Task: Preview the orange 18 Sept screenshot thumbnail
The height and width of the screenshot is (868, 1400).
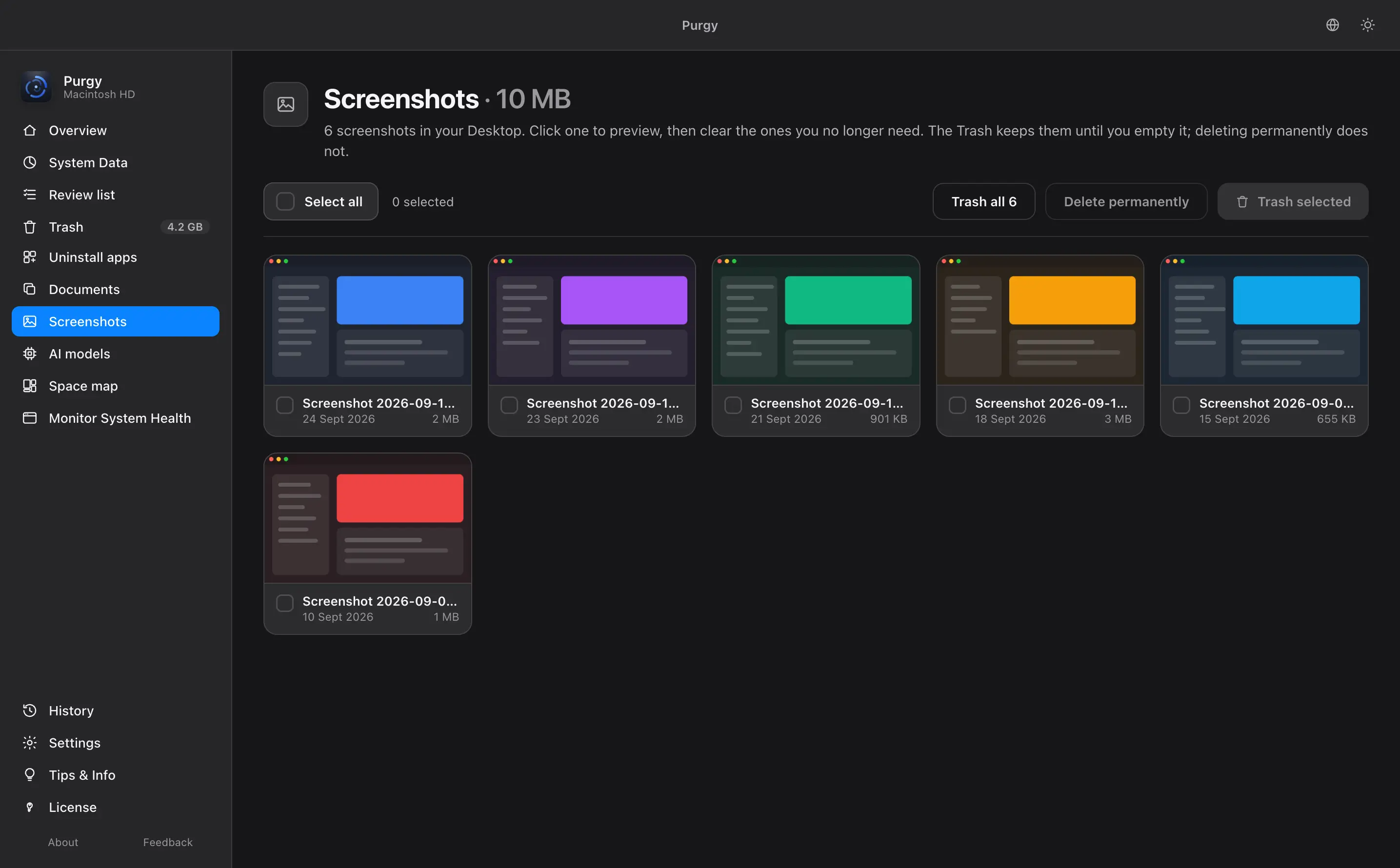Action: tap(1040, 320)
